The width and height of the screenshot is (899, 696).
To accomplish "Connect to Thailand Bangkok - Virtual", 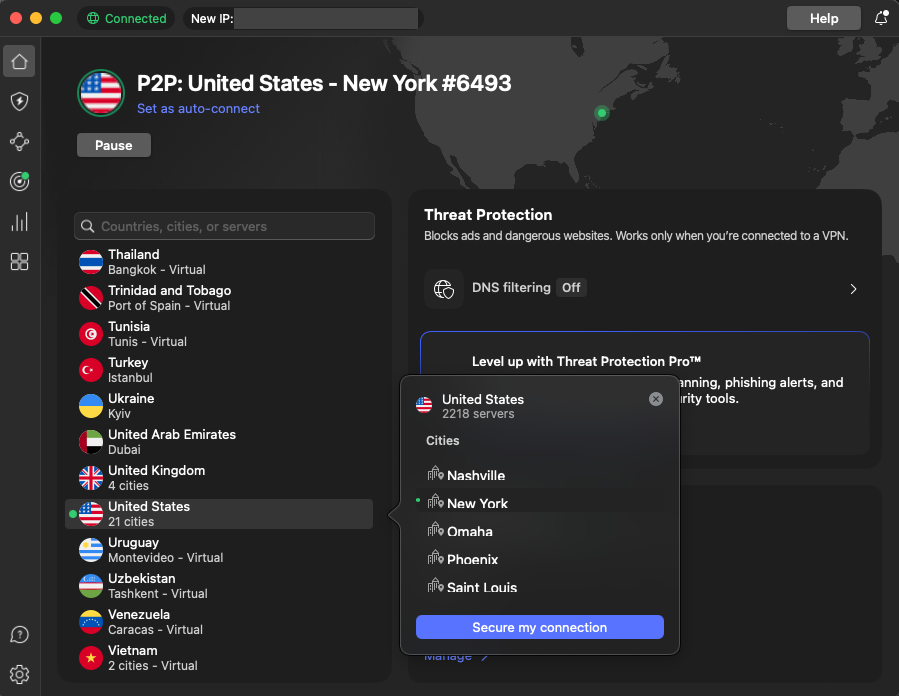I will (219, 262).
